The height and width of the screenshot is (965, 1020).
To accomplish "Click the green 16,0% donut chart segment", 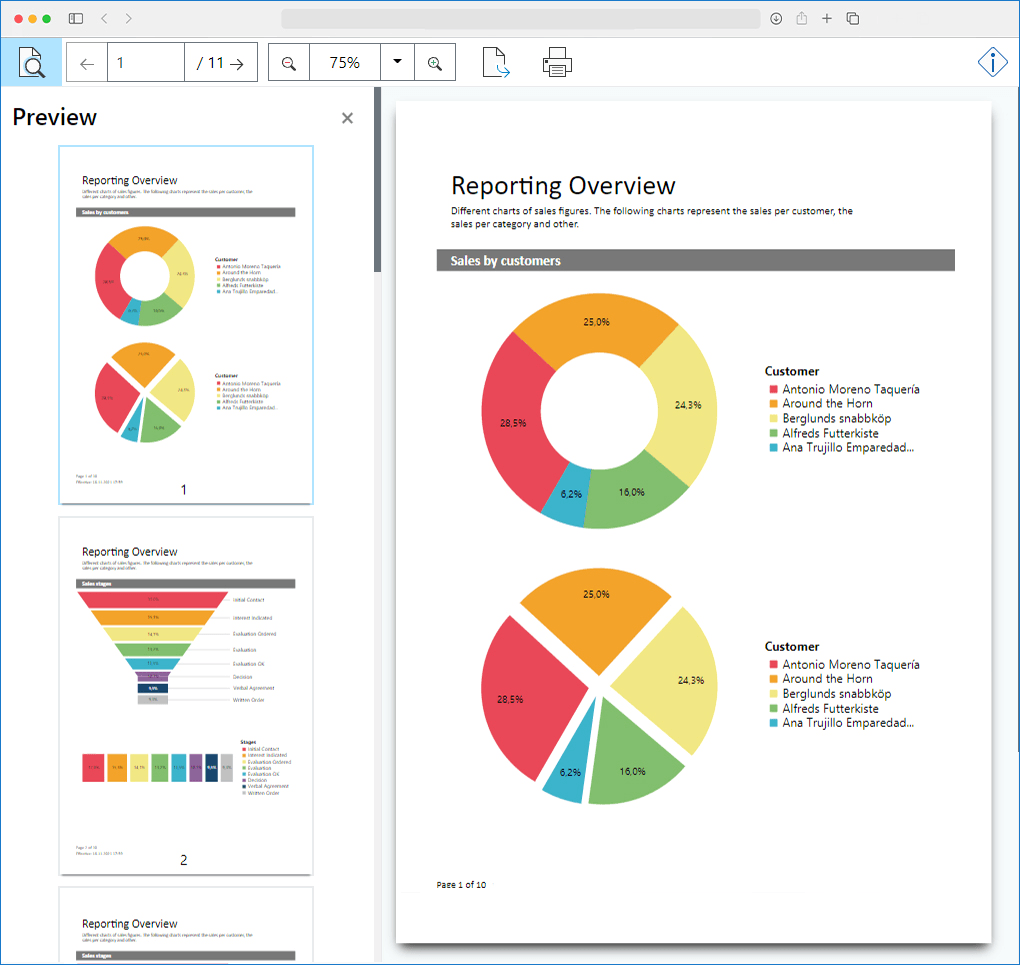I will [x=630, y=495].
